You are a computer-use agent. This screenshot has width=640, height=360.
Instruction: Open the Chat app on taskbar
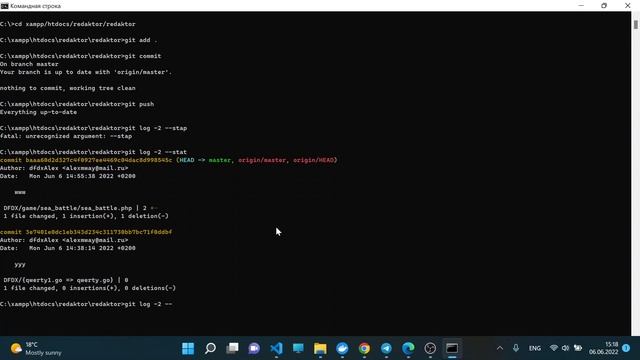(x=254, y=348)
